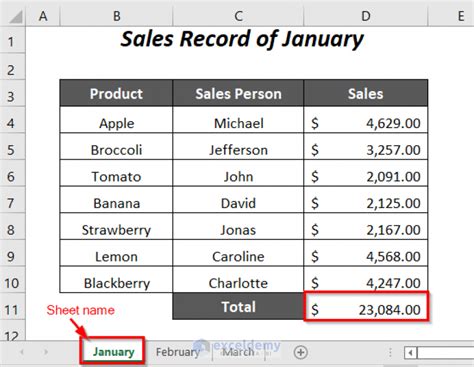Click the Select All corner triangle
The image size is (474, 367).
tap(15, 17)
